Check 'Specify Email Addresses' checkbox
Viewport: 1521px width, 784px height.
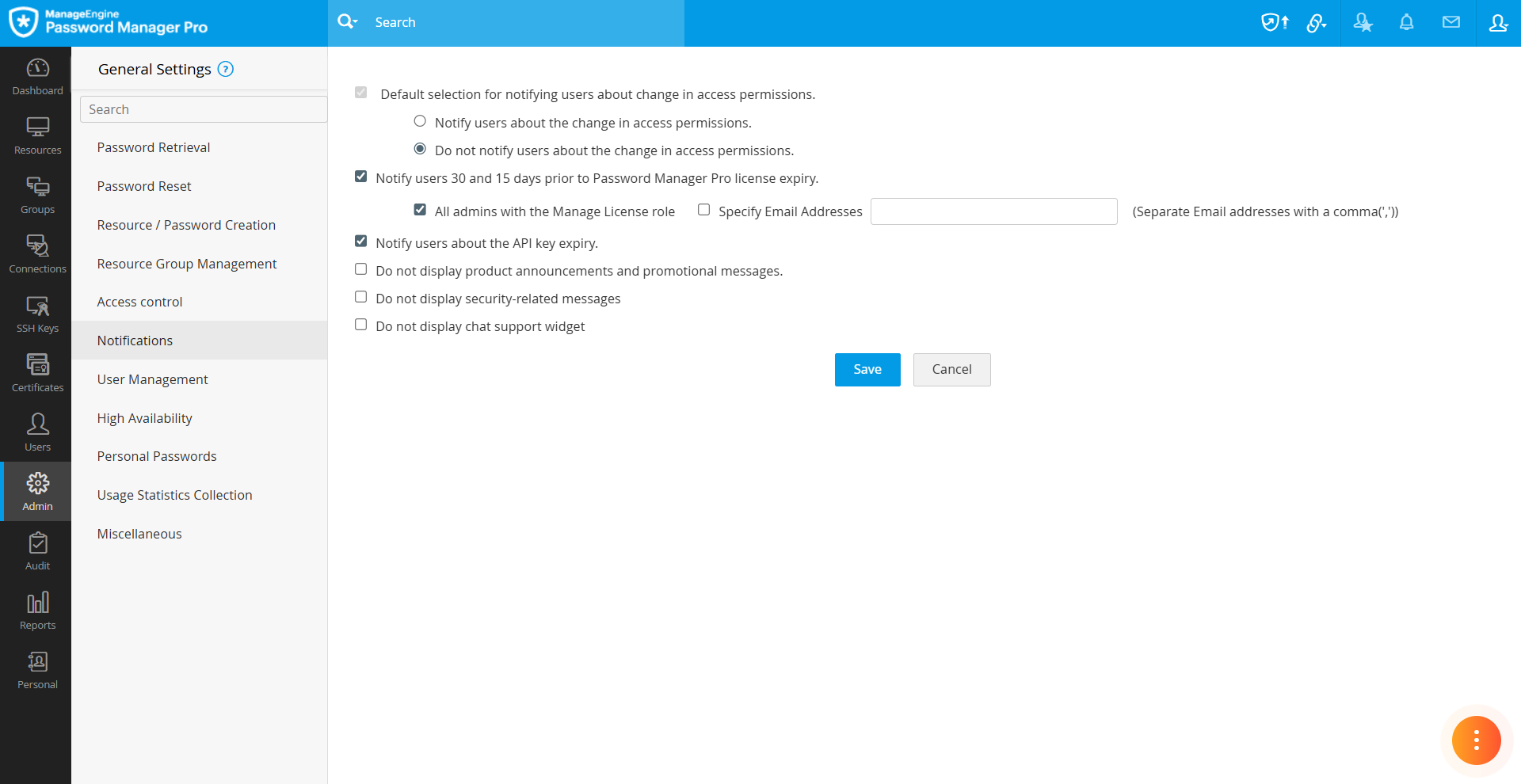point(703,210)
